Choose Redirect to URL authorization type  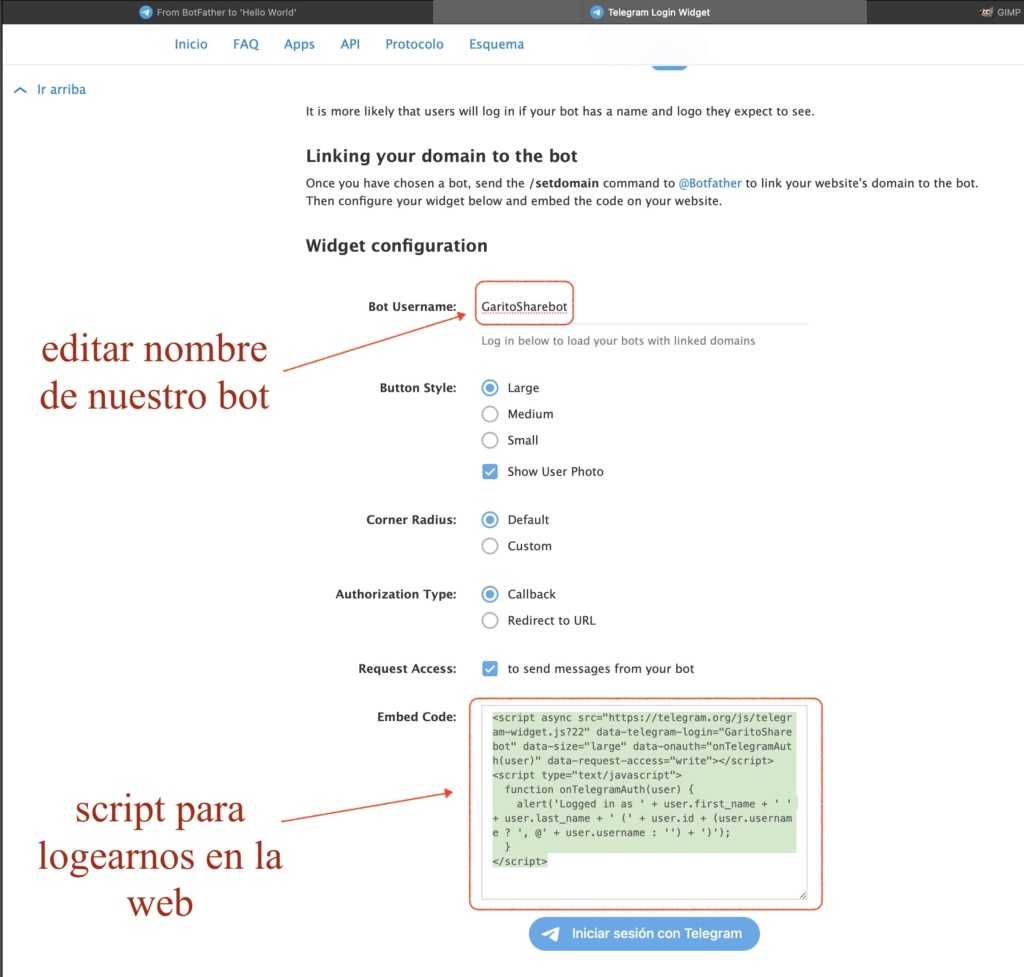pyautogui.click(x=490, y=620)
